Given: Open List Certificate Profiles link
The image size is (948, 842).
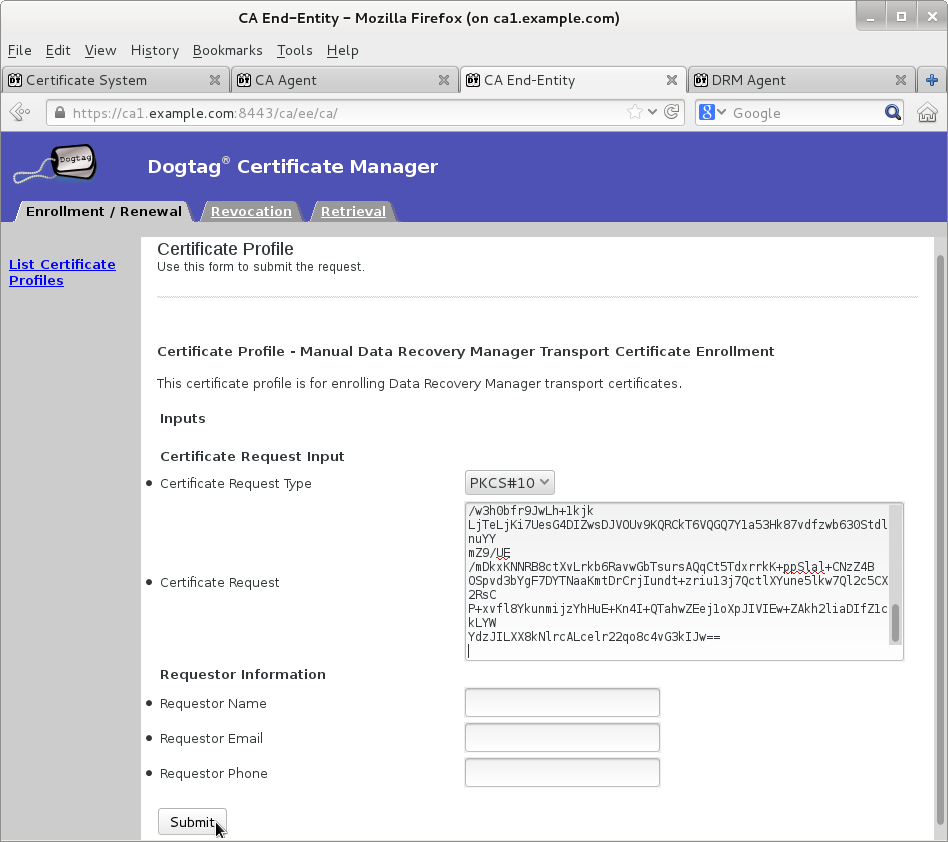Looking at the screenshot, I should pos(62,273).
